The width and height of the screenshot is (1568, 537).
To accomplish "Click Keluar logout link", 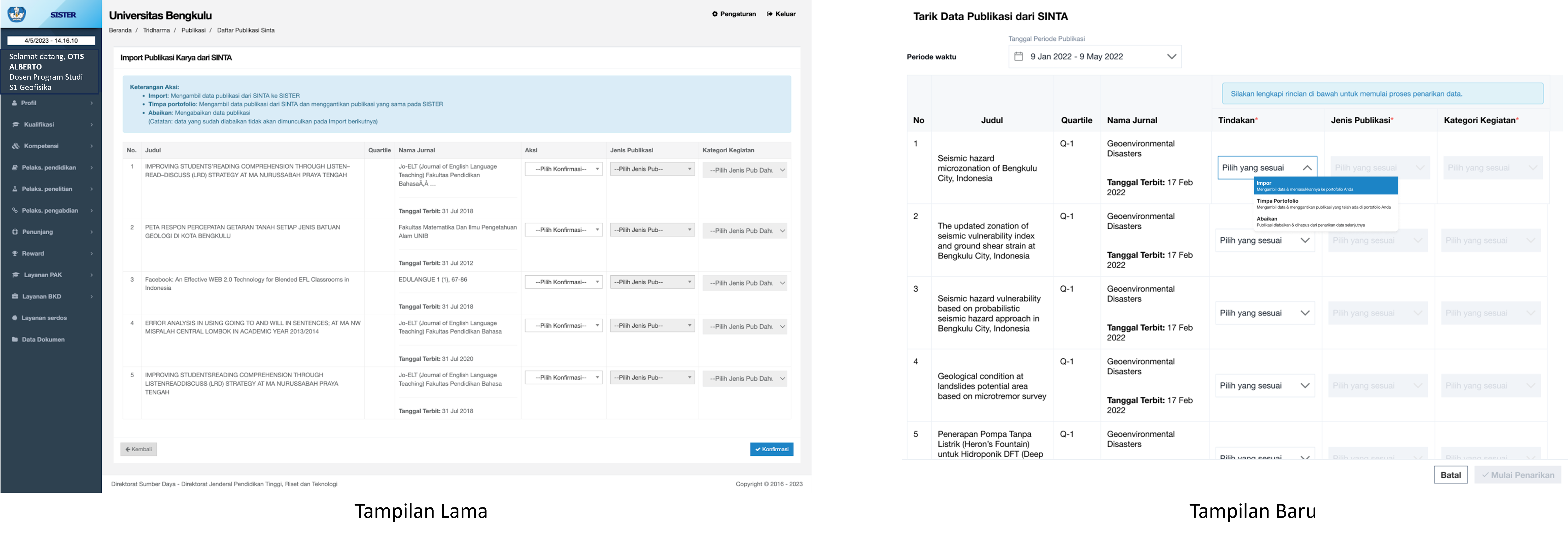I will (782, 14).
